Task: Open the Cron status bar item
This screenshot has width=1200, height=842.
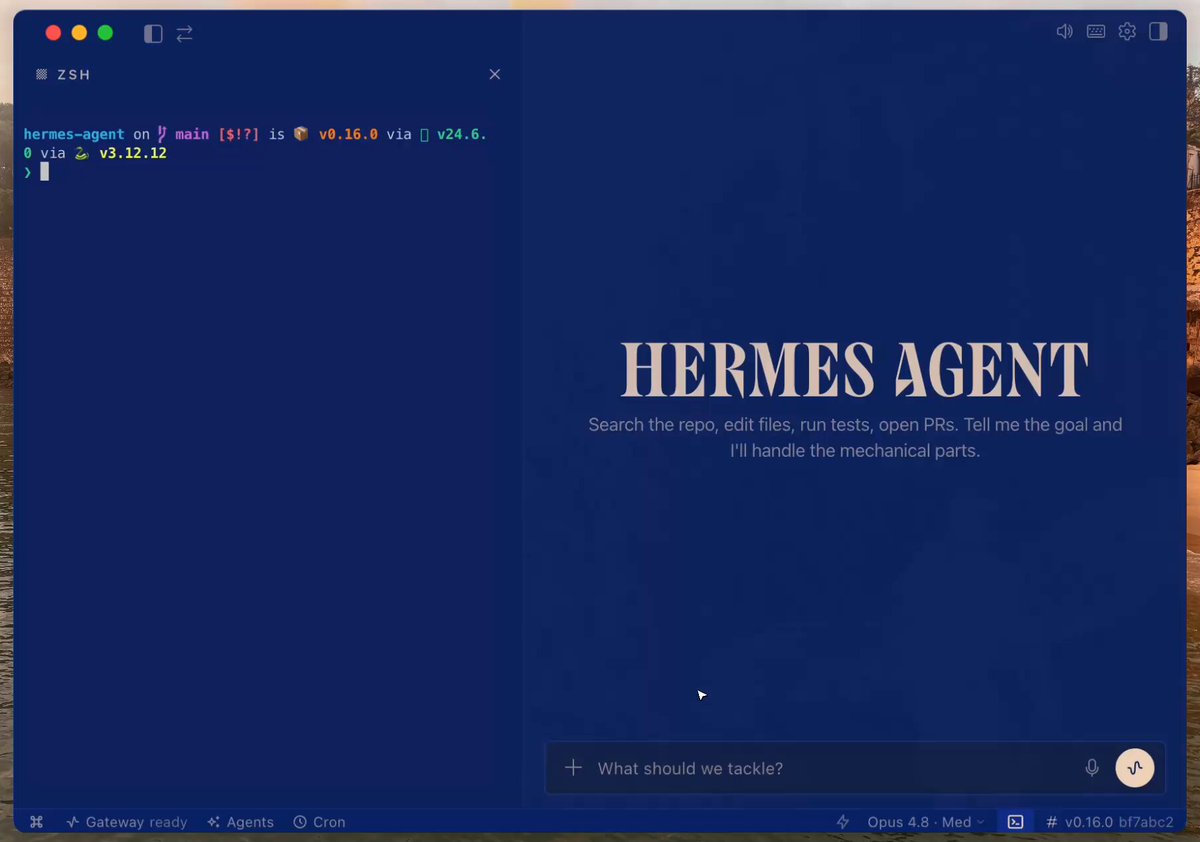Action: click(319, 822)
